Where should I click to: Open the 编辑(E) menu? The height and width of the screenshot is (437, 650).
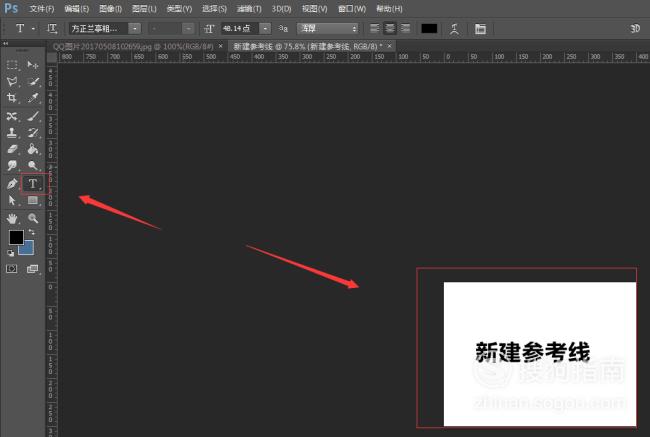pyautogui.click(x=77, y=9)
